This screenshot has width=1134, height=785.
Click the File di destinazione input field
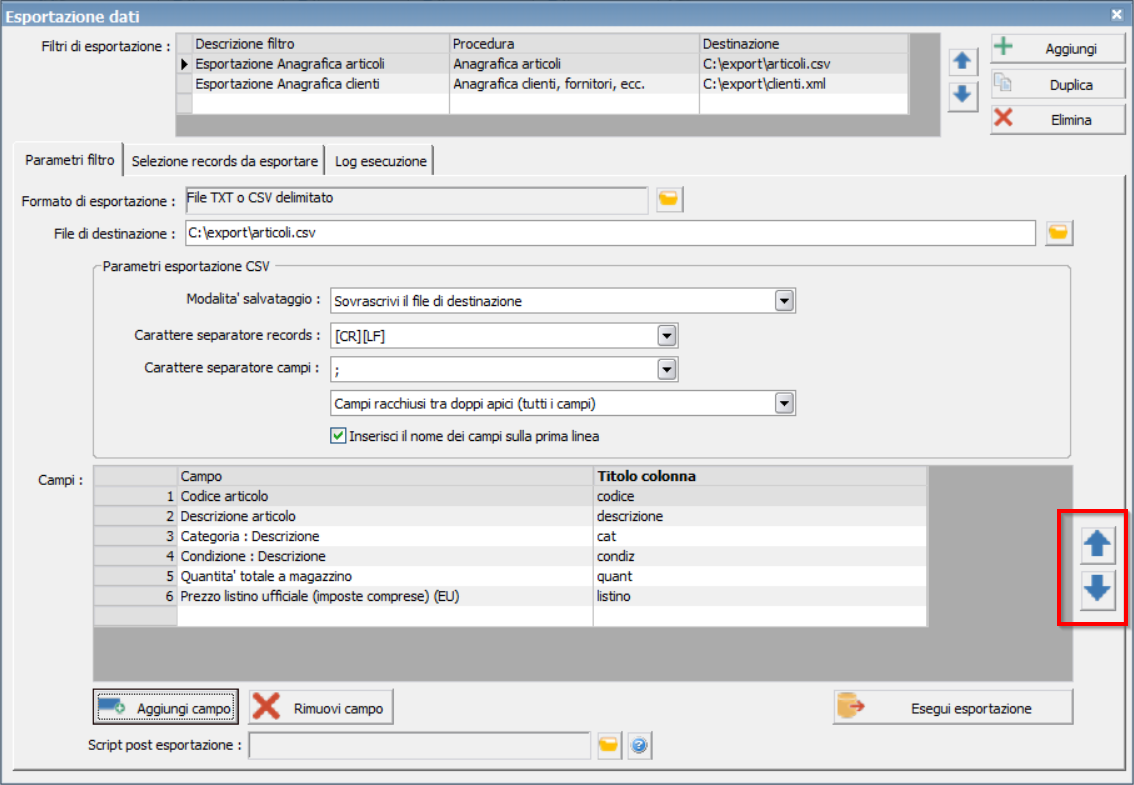coord(610,233)
